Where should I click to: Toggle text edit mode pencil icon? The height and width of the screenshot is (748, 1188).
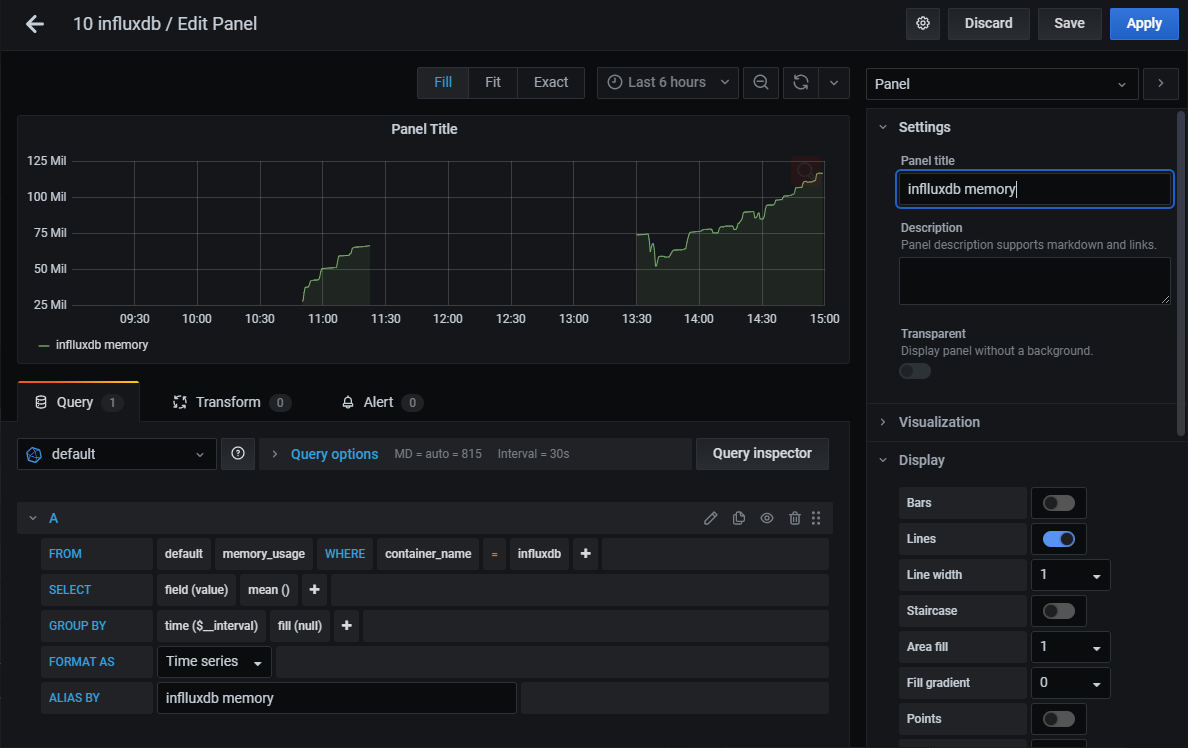point(710,518)
